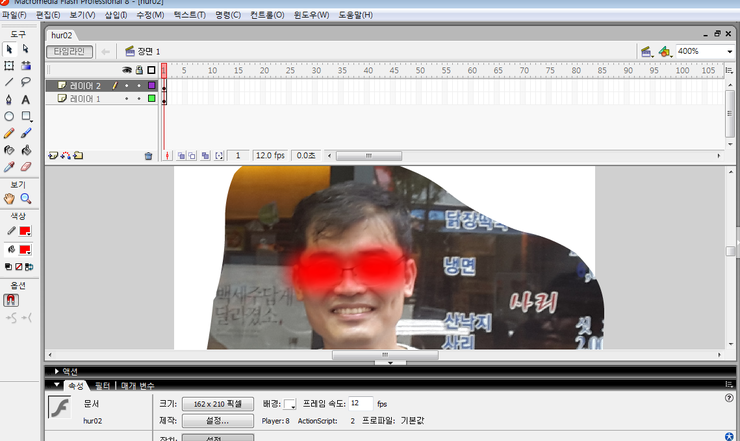Screen dimensions: 740x441
Task: Choose the Pen tool
Action: coord(9,100)
